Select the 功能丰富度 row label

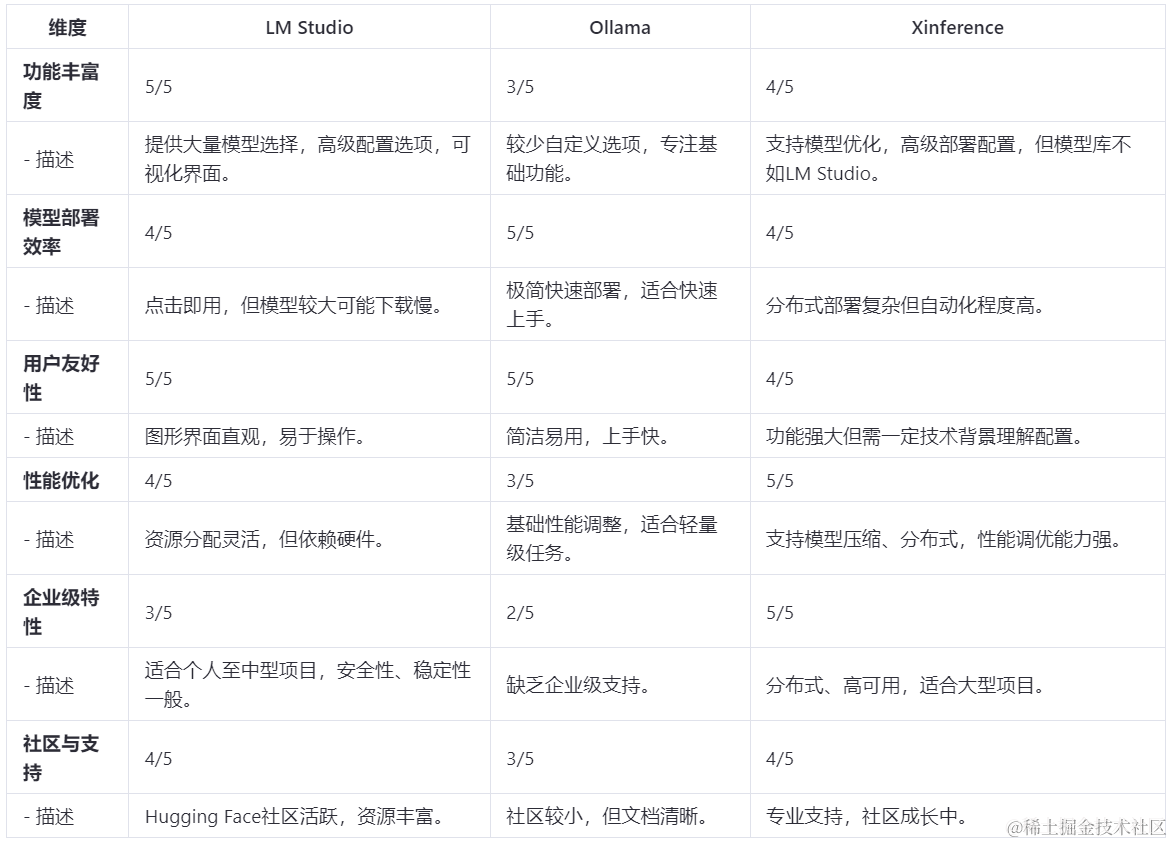tap(61, 86)
